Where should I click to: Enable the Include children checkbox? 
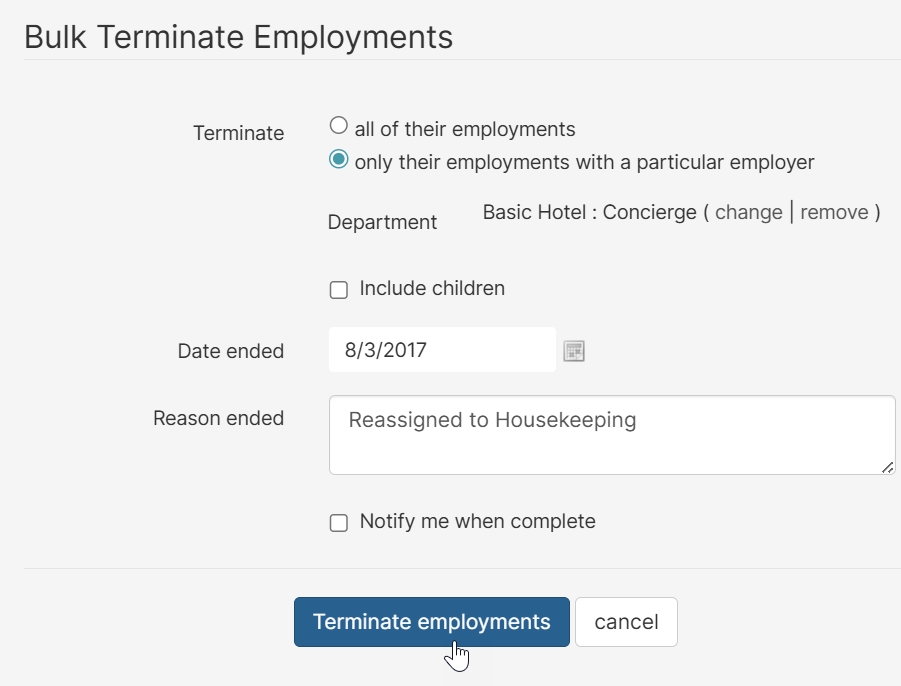pyautogui.click(x=339, y=290)
